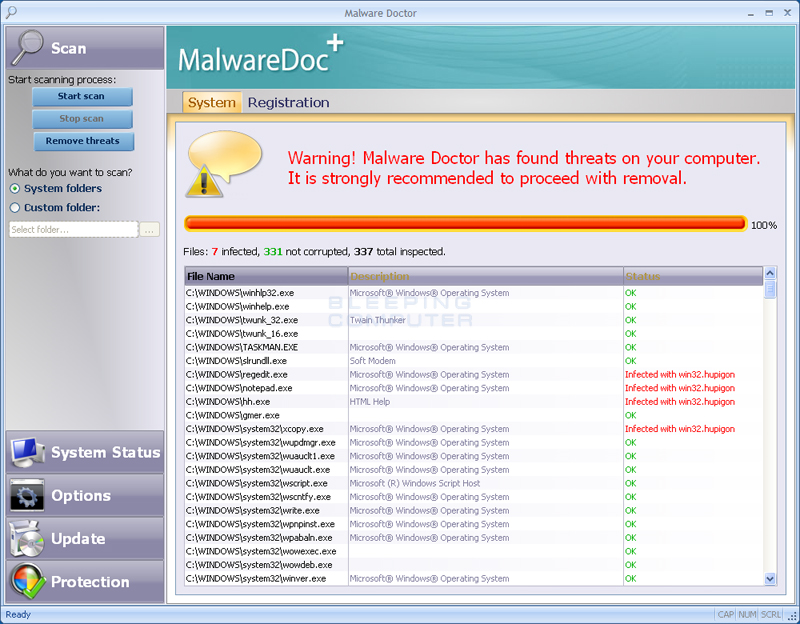800x624 pixels.
Task: Select the System folders radio option
Action: [15, 189]
